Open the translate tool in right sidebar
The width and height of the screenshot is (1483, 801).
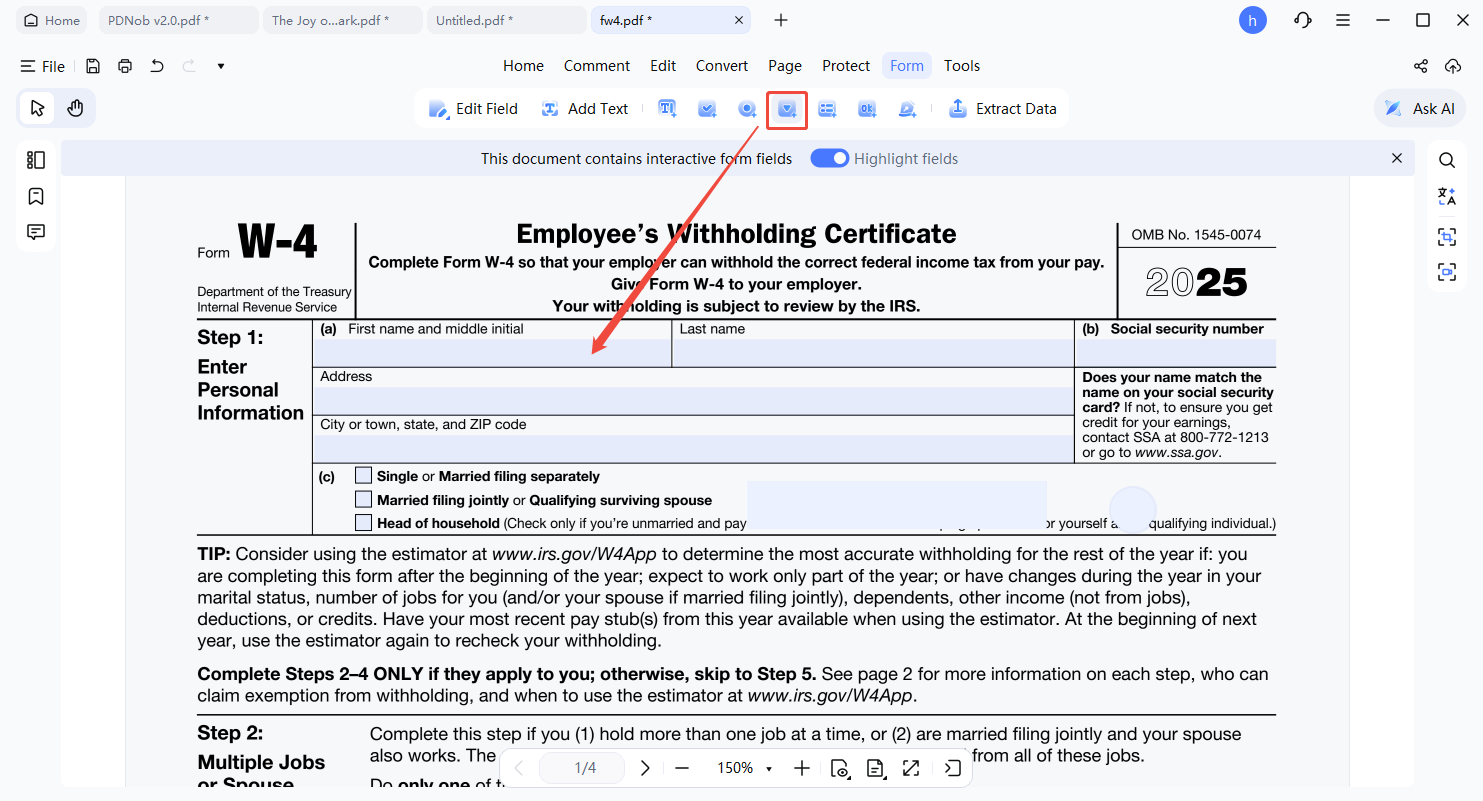[x=1446, y=197]
